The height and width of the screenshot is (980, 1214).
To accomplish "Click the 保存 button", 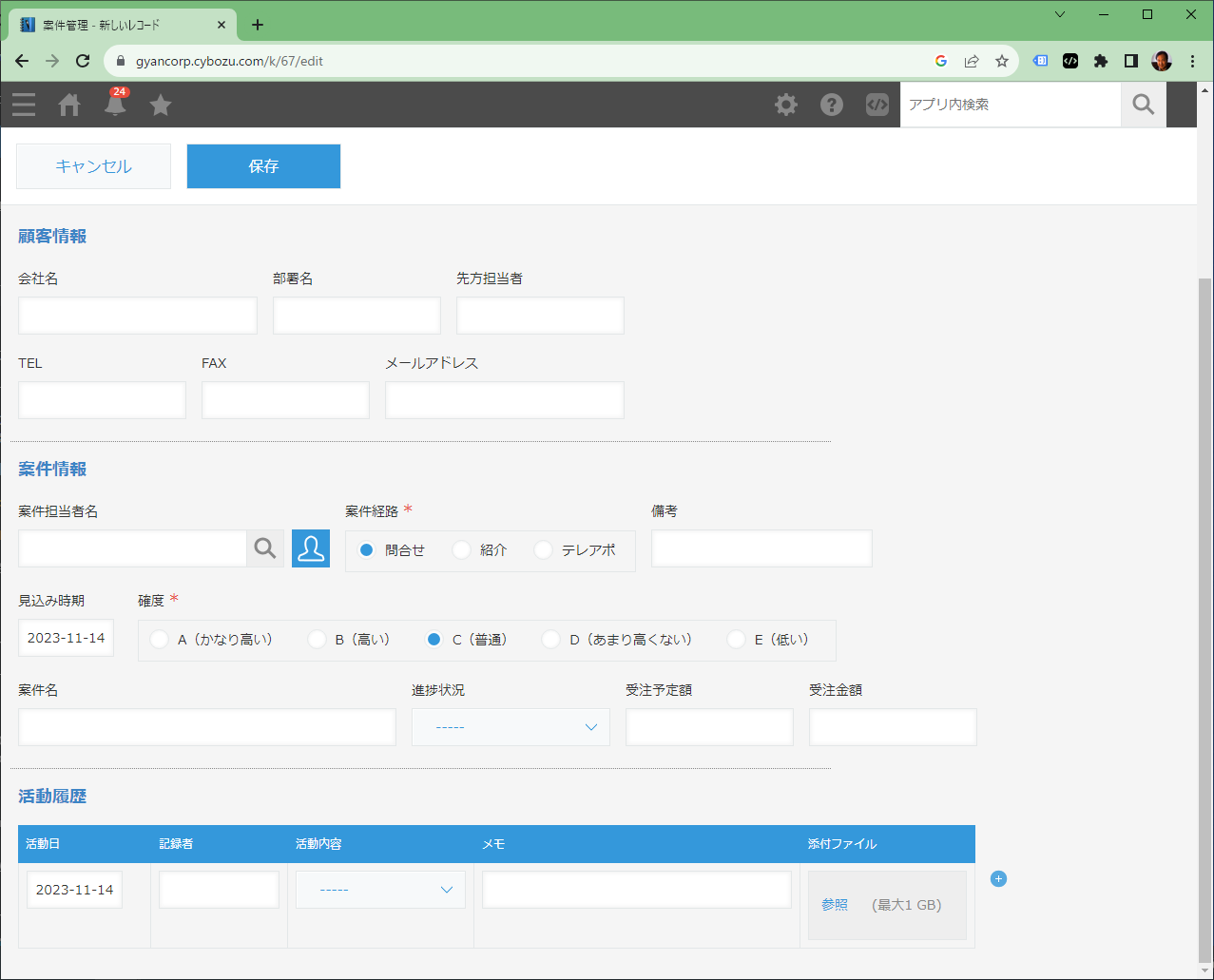I will (x=263, y=166).
